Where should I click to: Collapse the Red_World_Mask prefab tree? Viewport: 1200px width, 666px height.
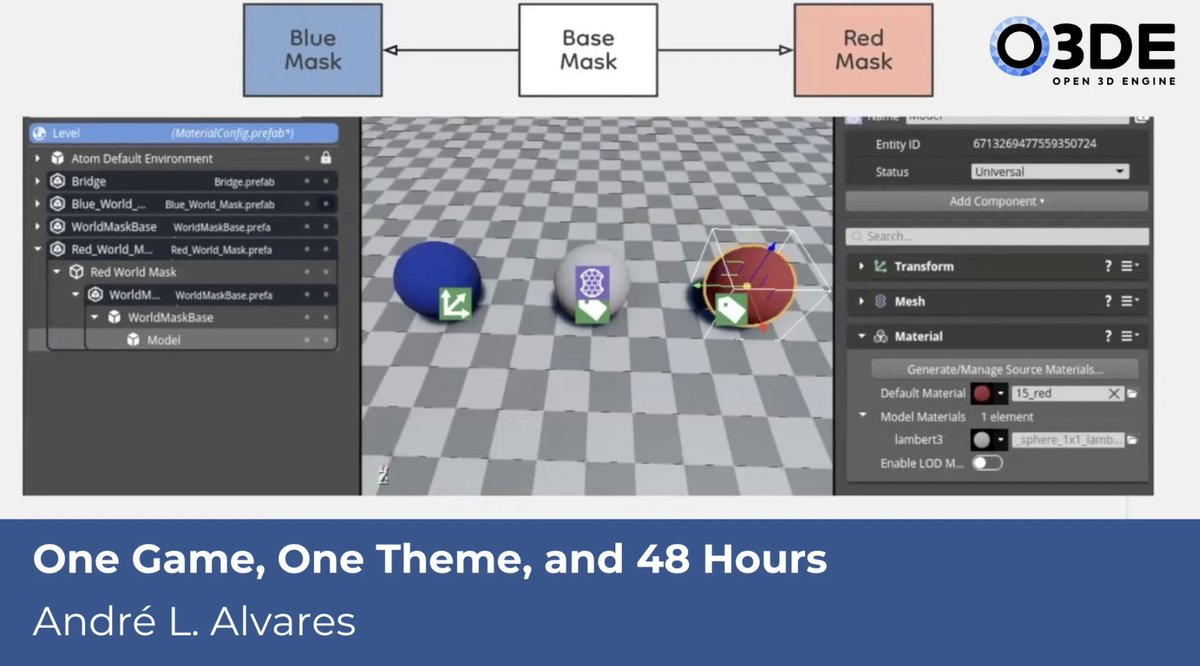pyautogui.click(x=37, y=247)
